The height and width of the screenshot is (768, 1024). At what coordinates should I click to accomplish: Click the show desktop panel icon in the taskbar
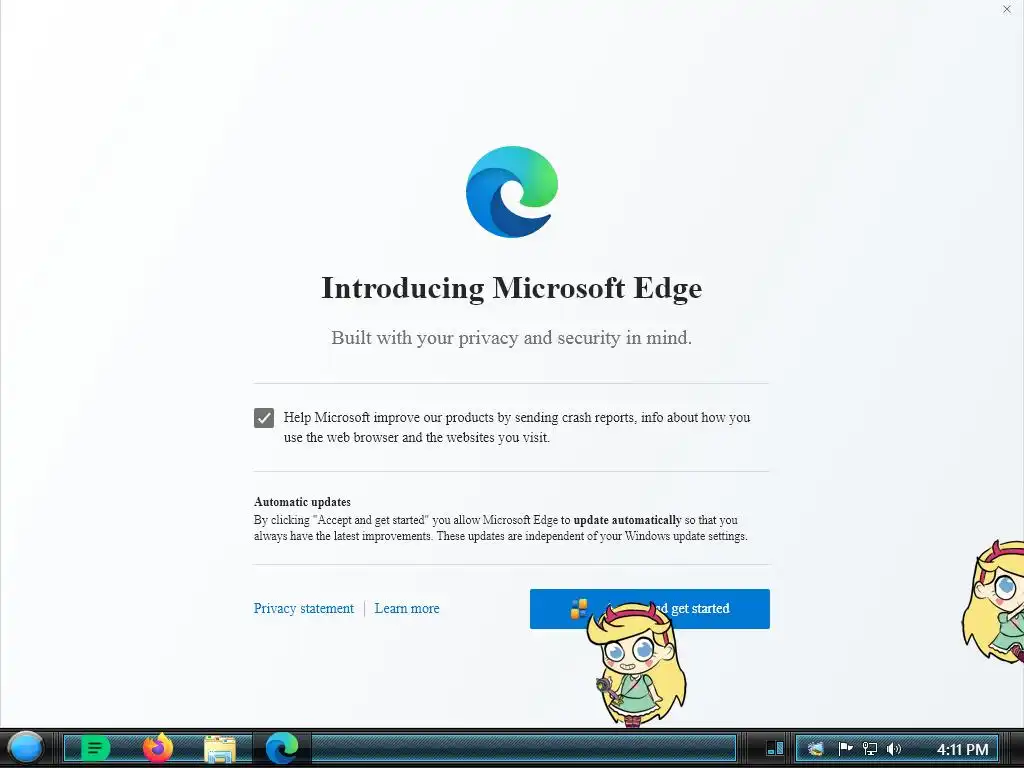tap(775, 748)
